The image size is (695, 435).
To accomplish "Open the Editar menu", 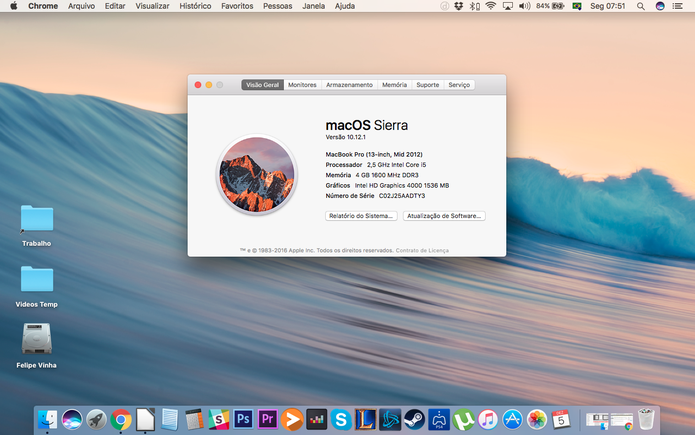I will tap(115, 6).
